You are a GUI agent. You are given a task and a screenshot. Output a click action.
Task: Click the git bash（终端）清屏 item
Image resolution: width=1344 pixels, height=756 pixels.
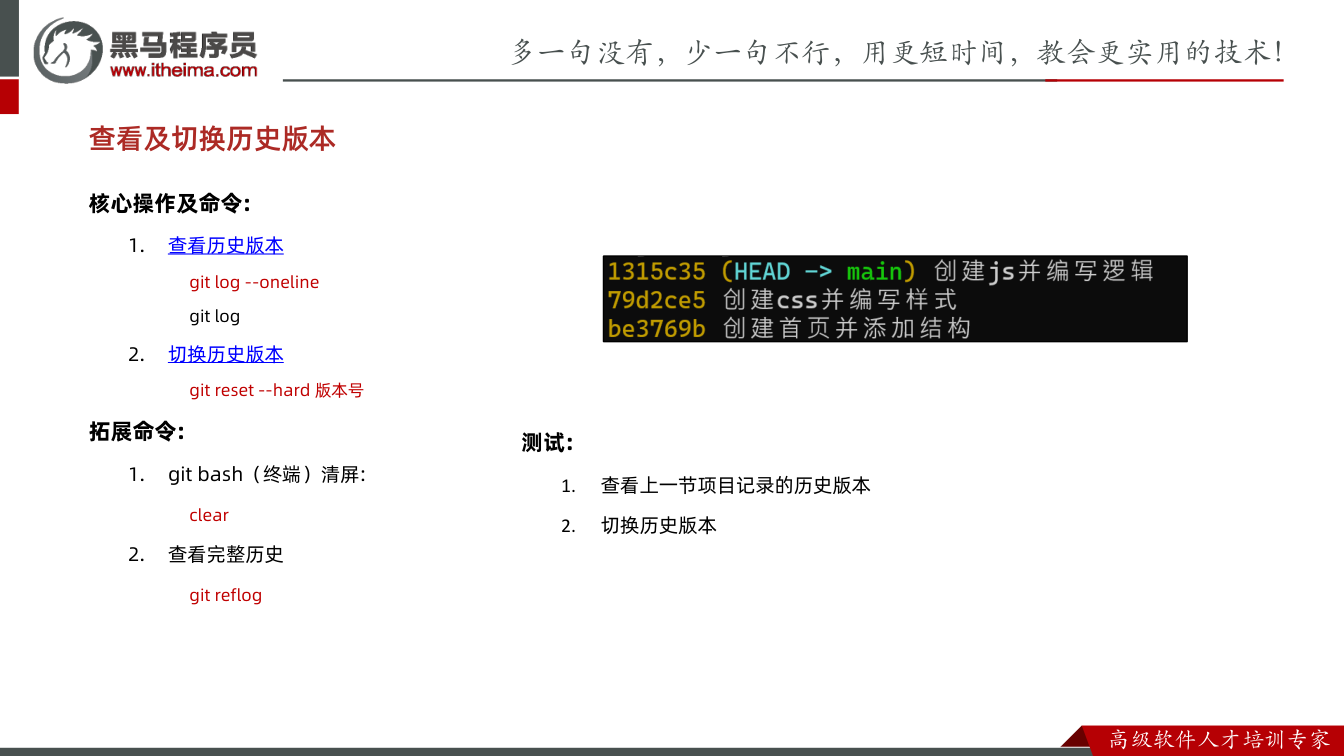point(267,474)
